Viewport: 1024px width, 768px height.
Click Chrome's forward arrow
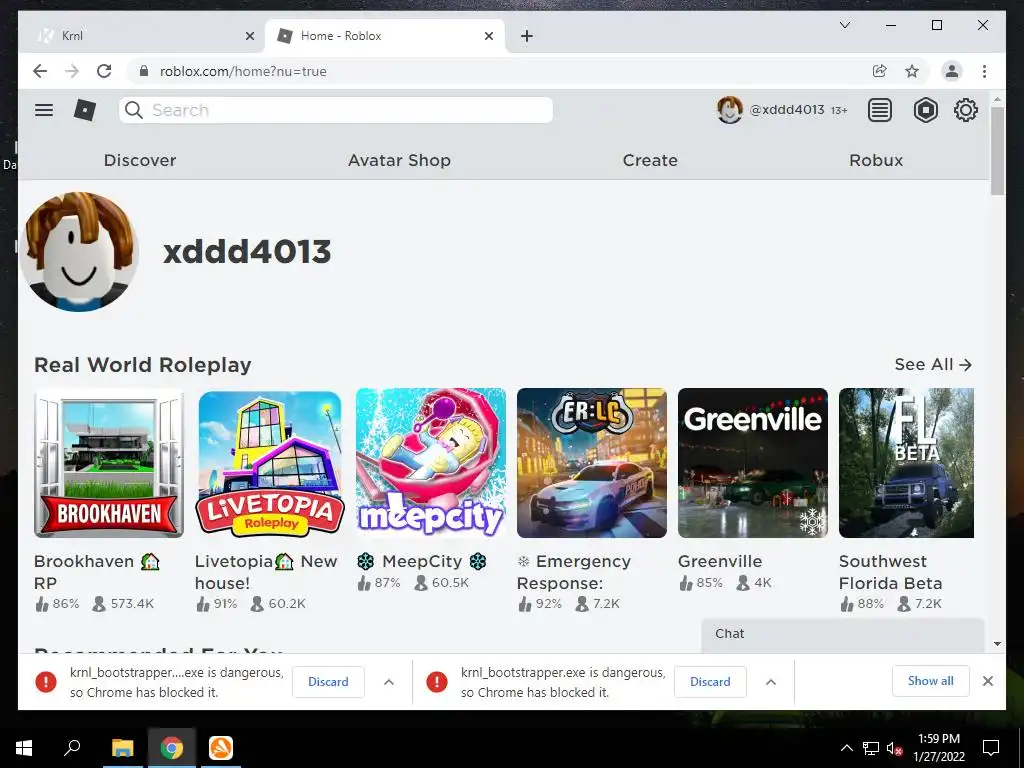72,71
